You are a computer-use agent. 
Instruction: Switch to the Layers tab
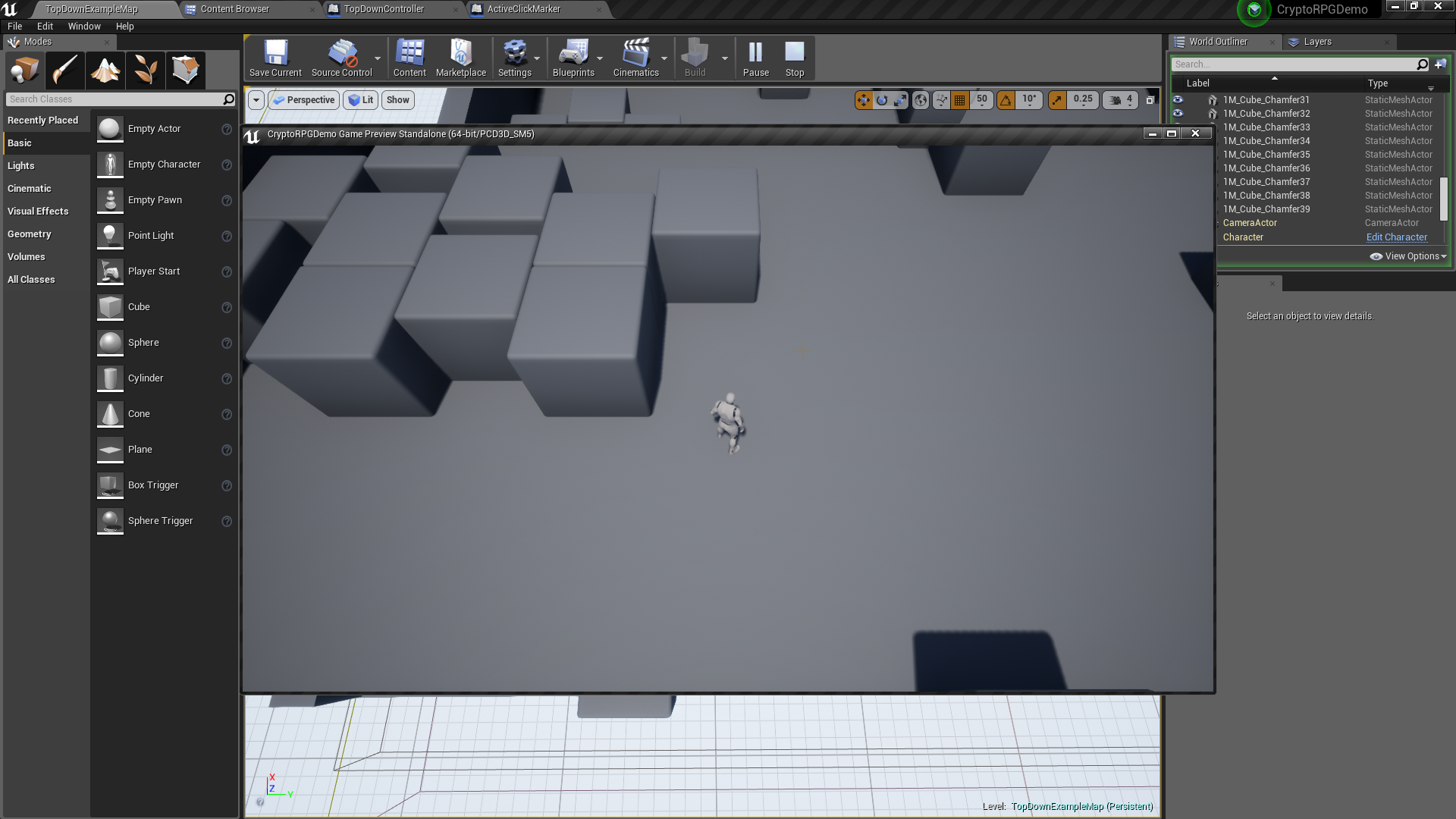[1317, 42]
